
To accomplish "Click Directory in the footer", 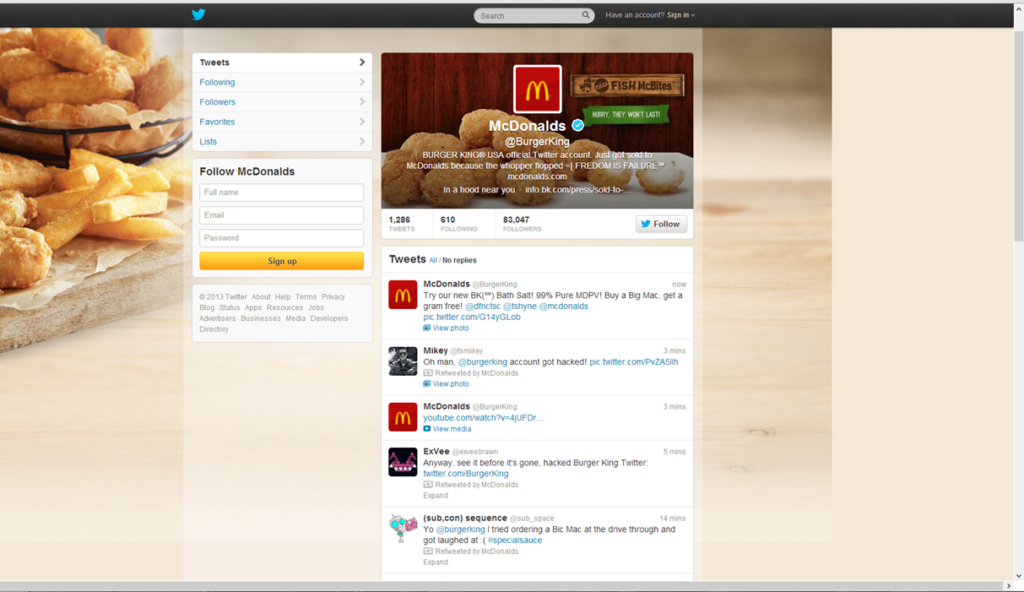I will click(214, 329).
